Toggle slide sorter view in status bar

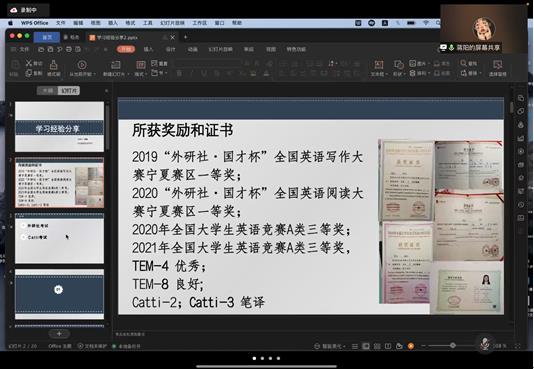[377, 346]
